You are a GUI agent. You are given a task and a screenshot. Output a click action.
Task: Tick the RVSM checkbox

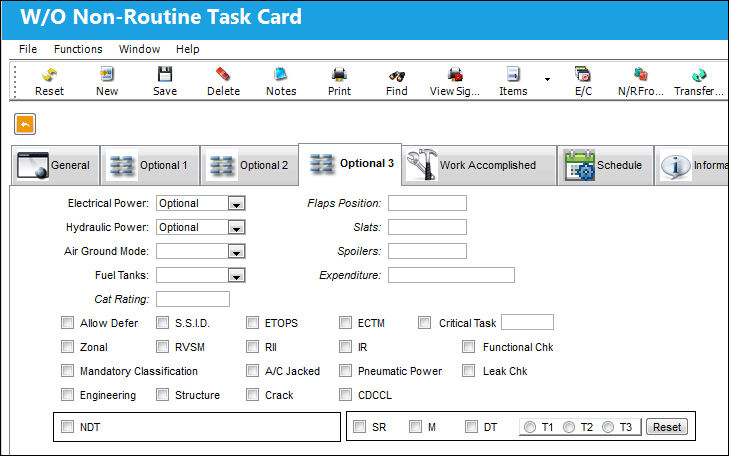(x=162, y=347)
